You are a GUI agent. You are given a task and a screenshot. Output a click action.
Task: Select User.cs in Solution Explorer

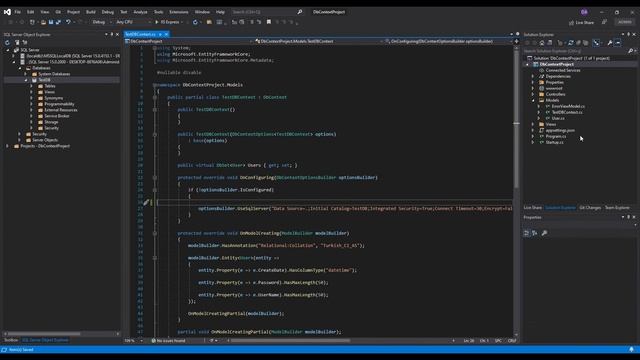pos(558,118)
